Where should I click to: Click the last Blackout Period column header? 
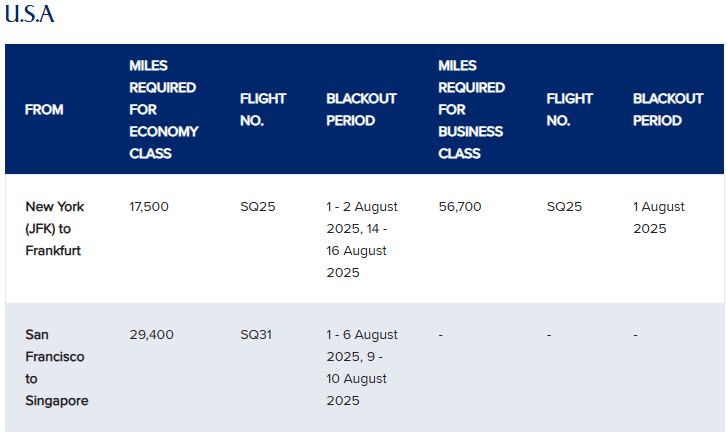tap(668, 109)
